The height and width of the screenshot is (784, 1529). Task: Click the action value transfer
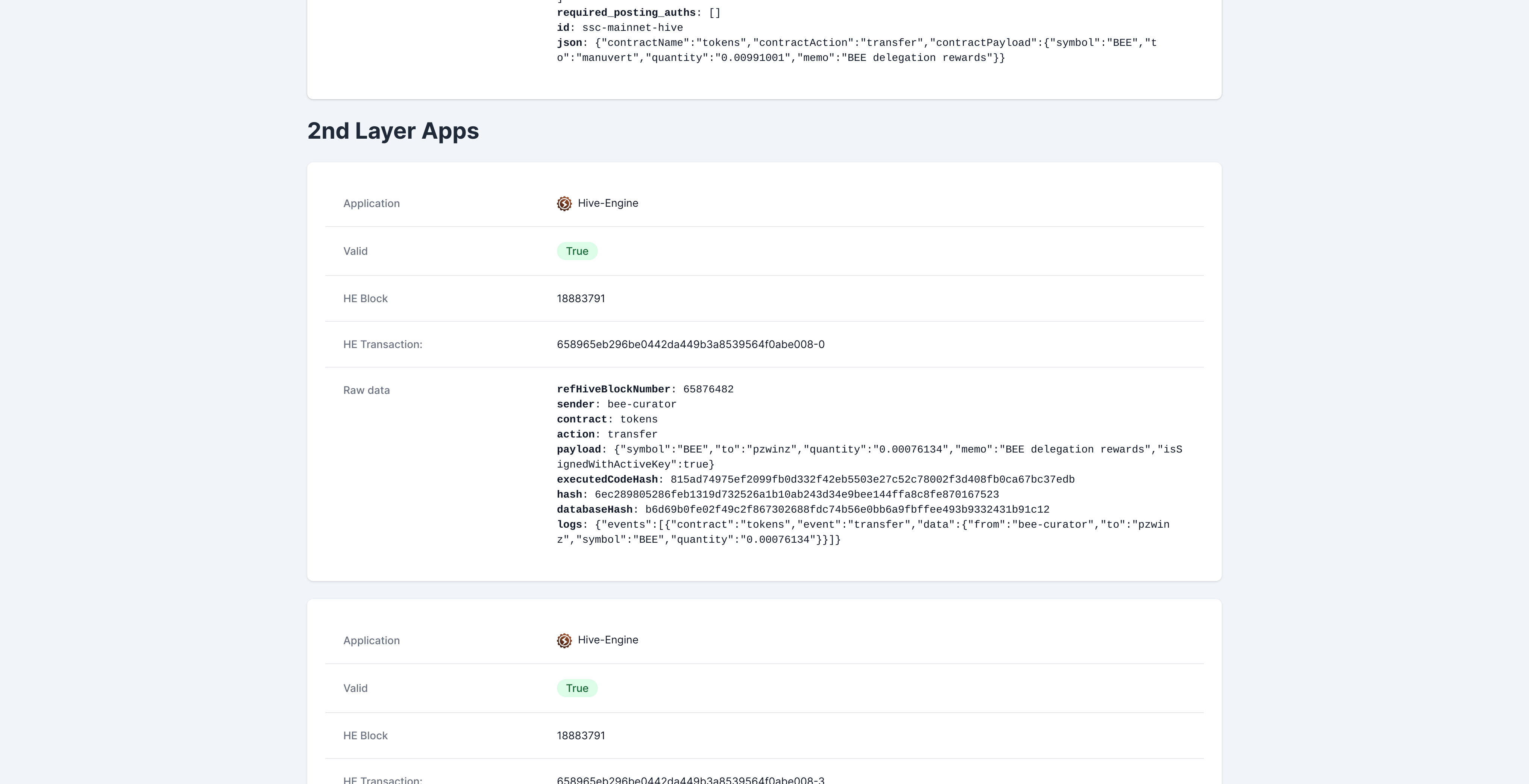[632, 435]
